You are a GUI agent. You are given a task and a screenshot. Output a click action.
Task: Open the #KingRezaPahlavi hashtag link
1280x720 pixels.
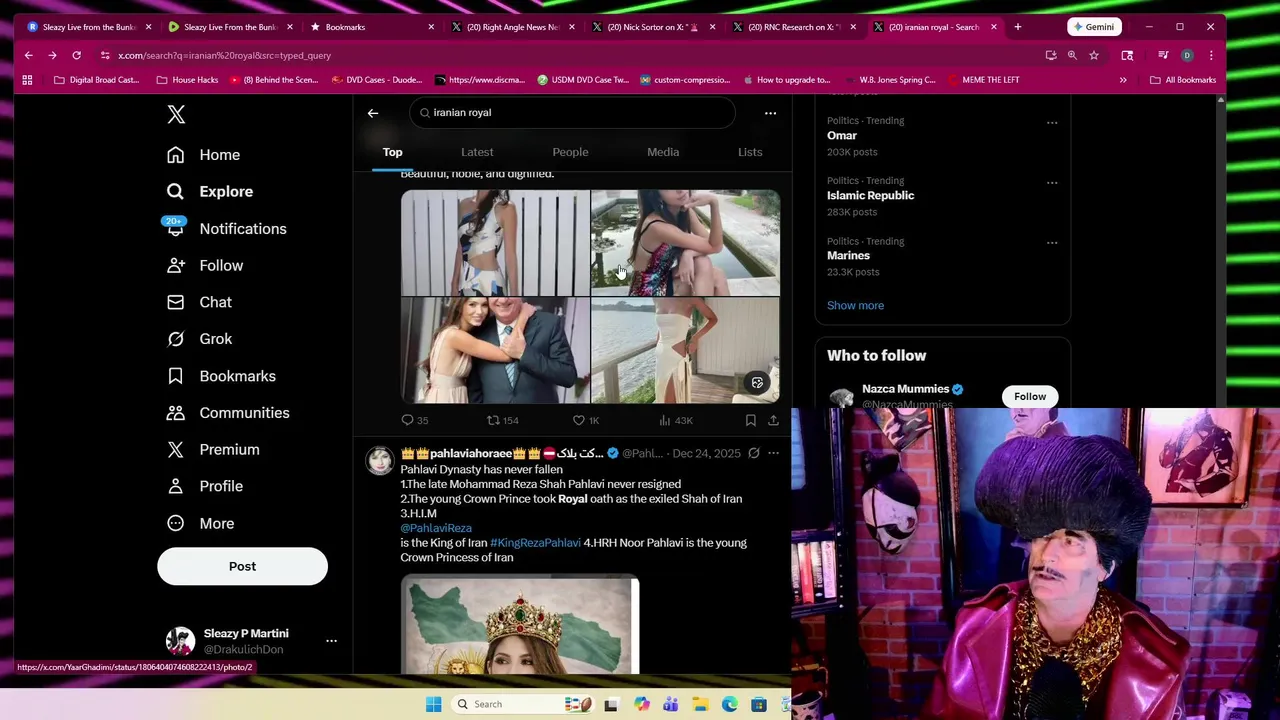[x=535, y=543]
